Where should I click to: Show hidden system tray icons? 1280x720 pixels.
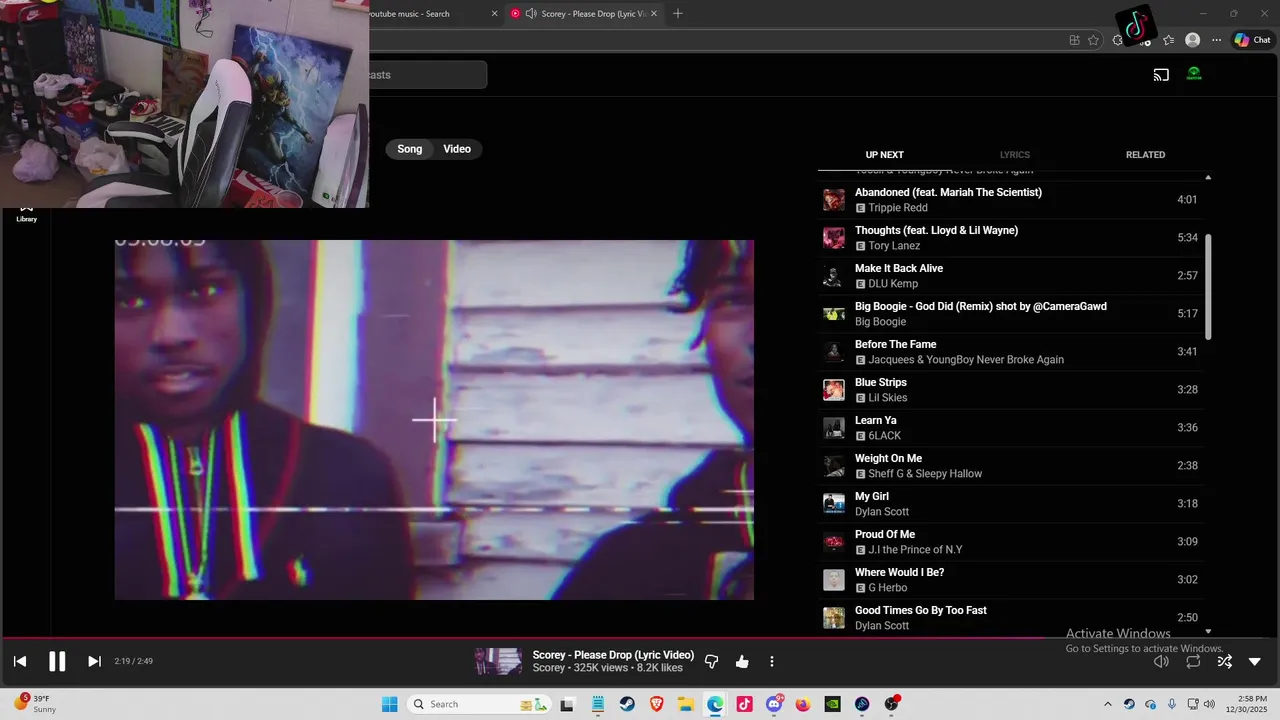pos(1107,704)
